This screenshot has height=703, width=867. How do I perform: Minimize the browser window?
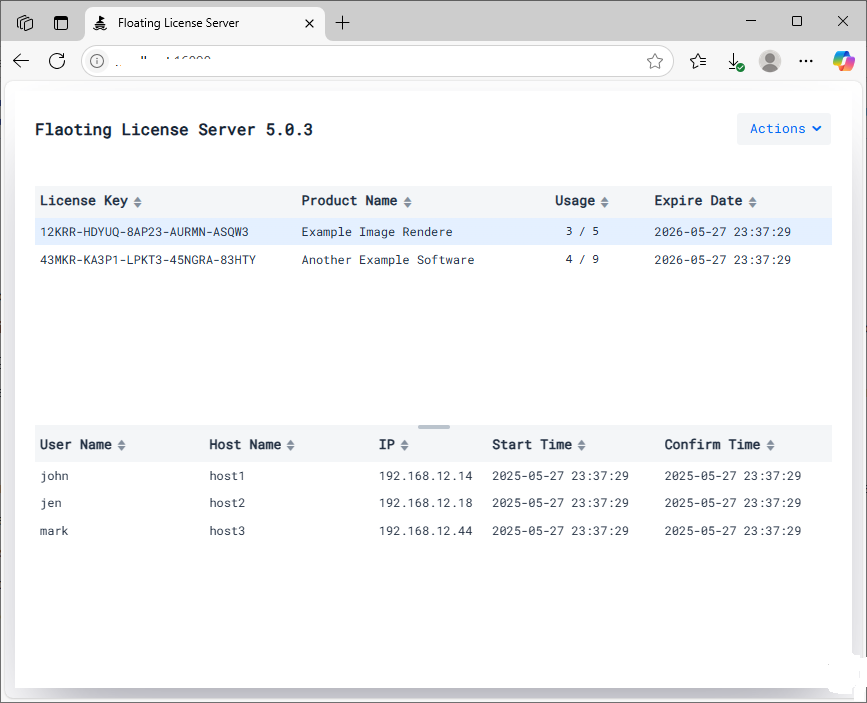[x=751, y=21]
